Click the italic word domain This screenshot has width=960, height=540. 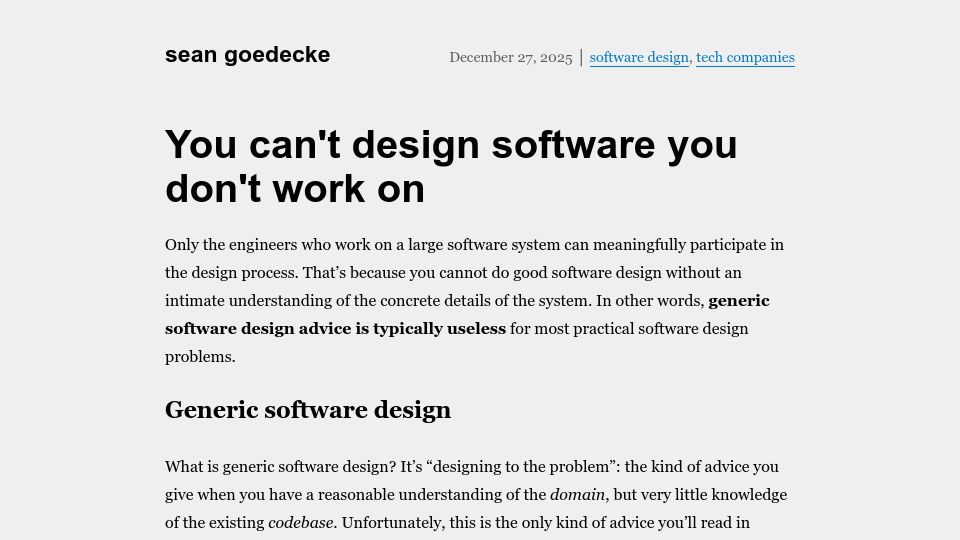(577, 495)
